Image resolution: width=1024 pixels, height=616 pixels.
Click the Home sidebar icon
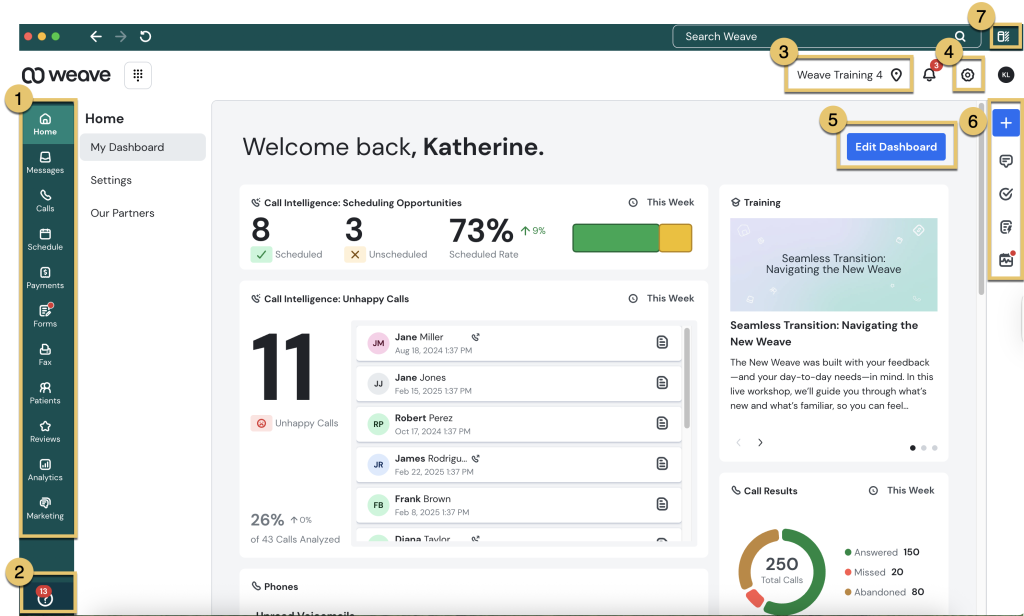pyautogui.click(x=45, y=123)
